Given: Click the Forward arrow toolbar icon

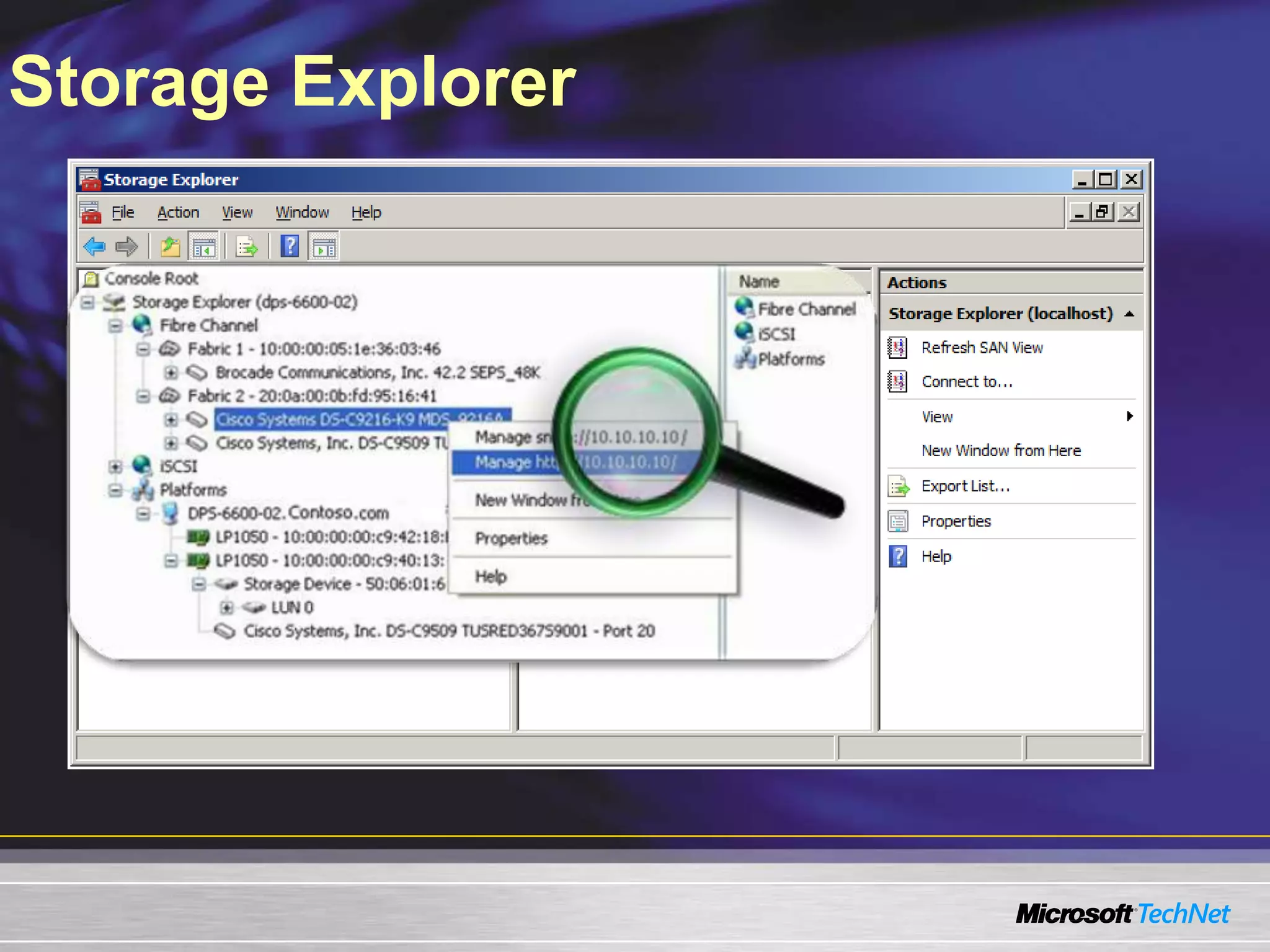Looking at the screenshot, I should (127, 247).
